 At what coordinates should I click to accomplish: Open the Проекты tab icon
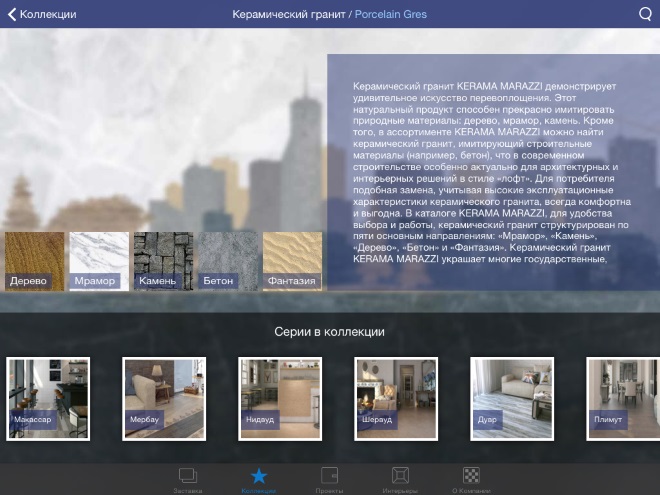click(x=329, y=476)
